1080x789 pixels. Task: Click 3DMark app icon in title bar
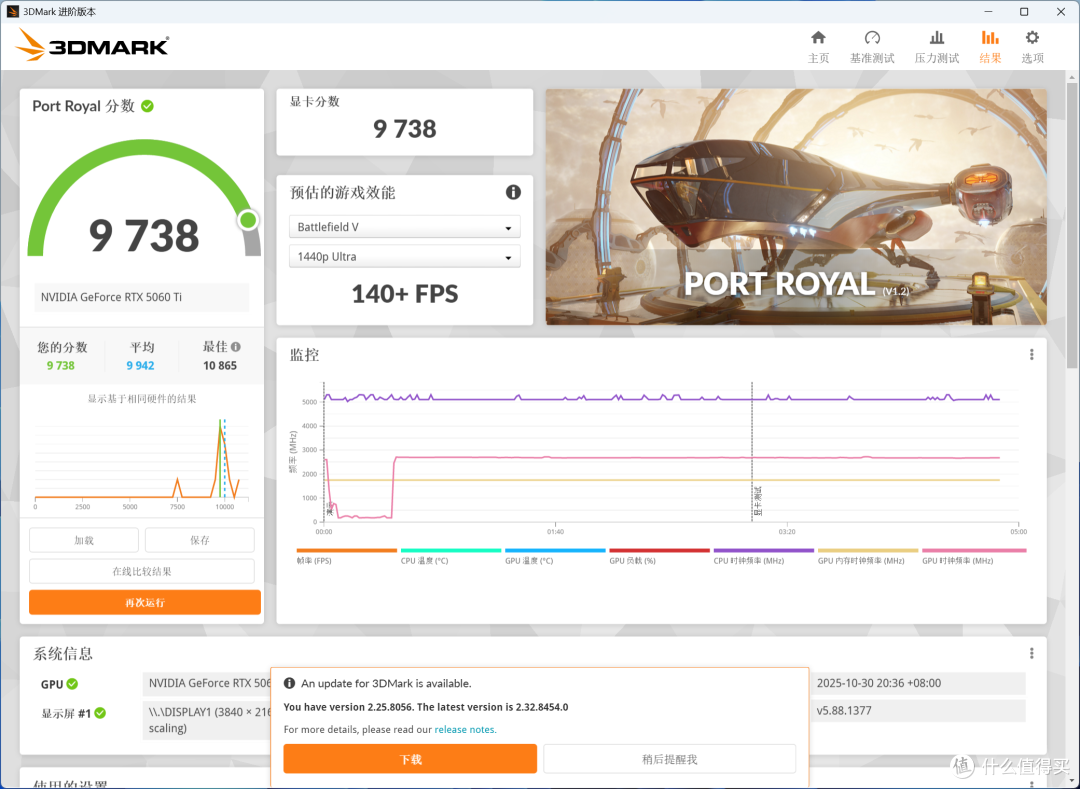(x=12, y=11)
